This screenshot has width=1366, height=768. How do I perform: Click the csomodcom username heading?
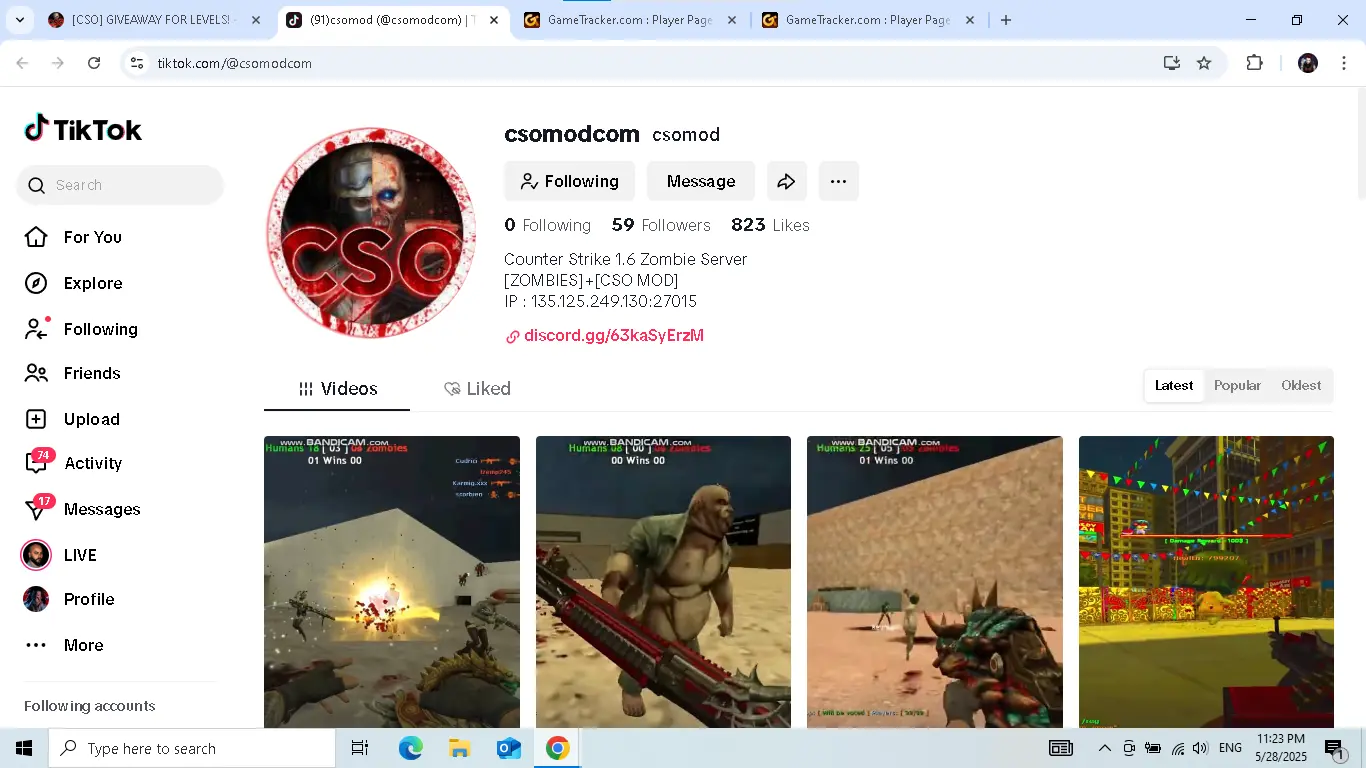click(x=572, y=134)
